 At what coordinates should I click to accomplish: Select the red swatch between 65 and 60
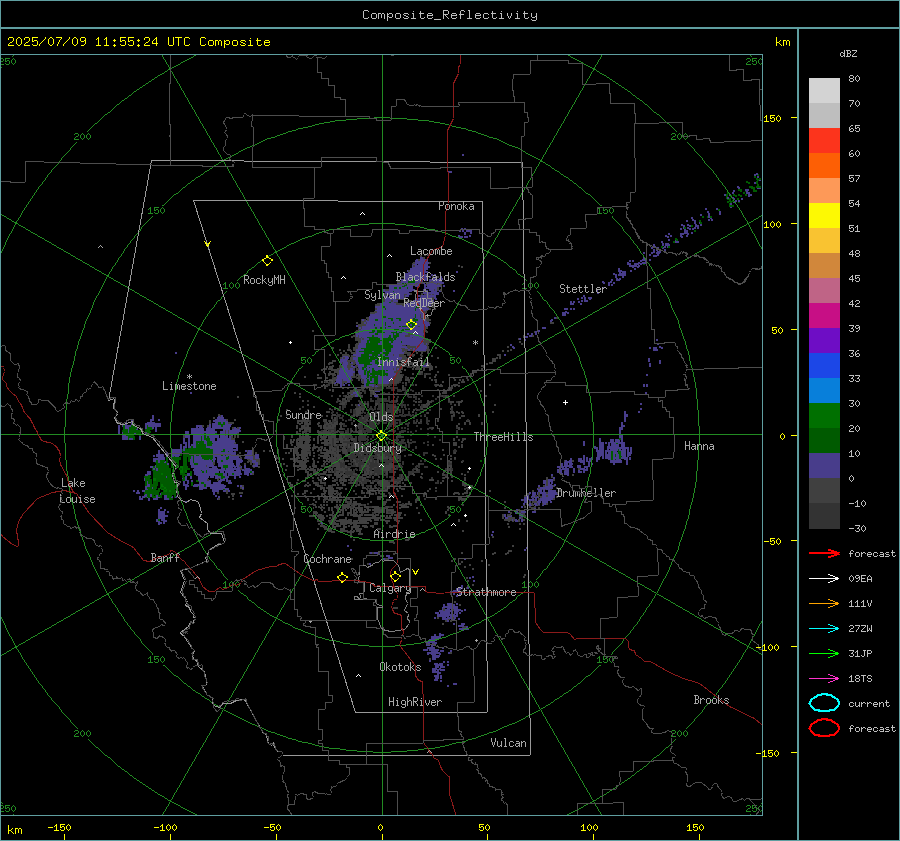824,141
